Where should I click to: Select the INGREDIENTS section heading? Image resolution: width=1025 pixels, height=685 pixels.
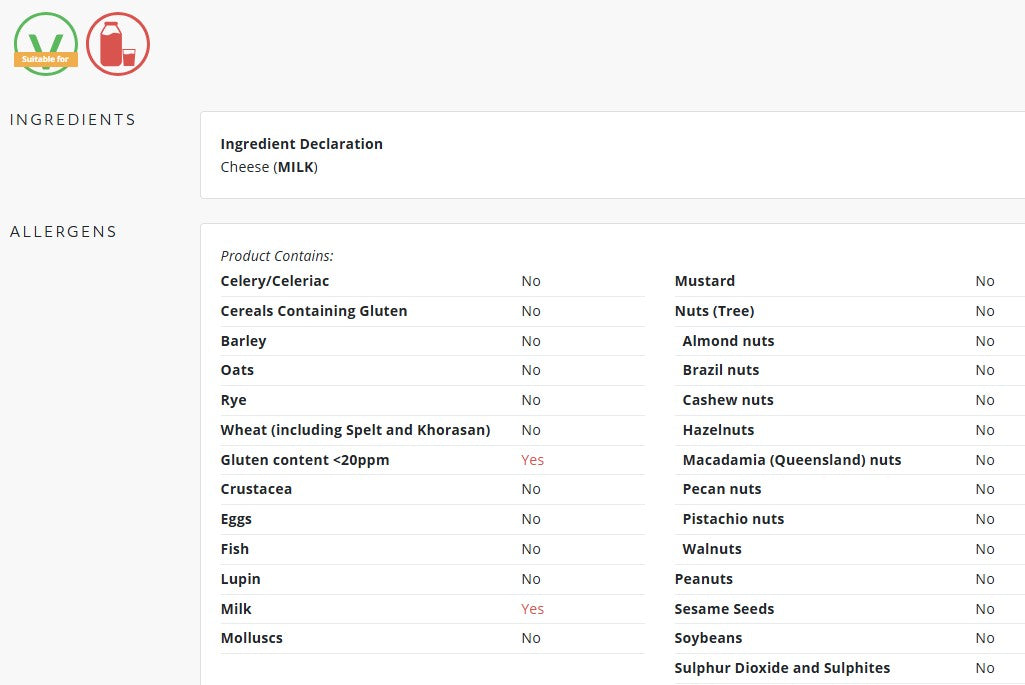[x=73, y=120]
